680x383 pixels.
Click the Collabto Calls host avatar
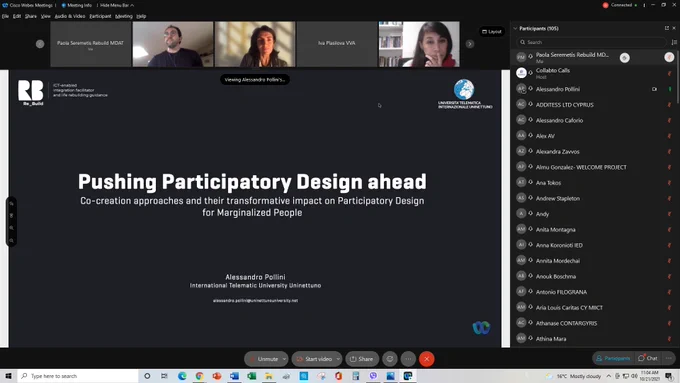521,73
